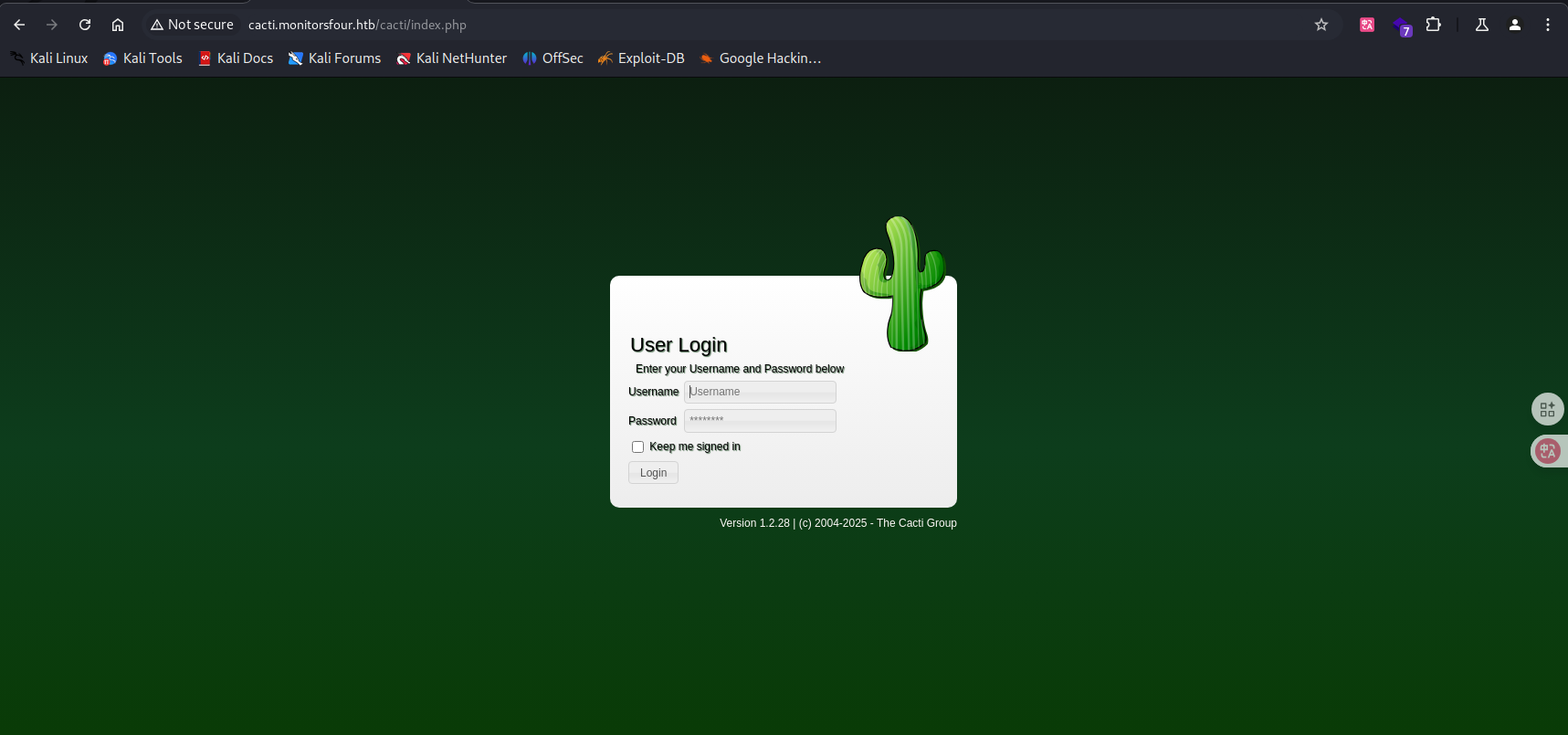Enable the Keep me signed in checkbox

pos(637,446)
